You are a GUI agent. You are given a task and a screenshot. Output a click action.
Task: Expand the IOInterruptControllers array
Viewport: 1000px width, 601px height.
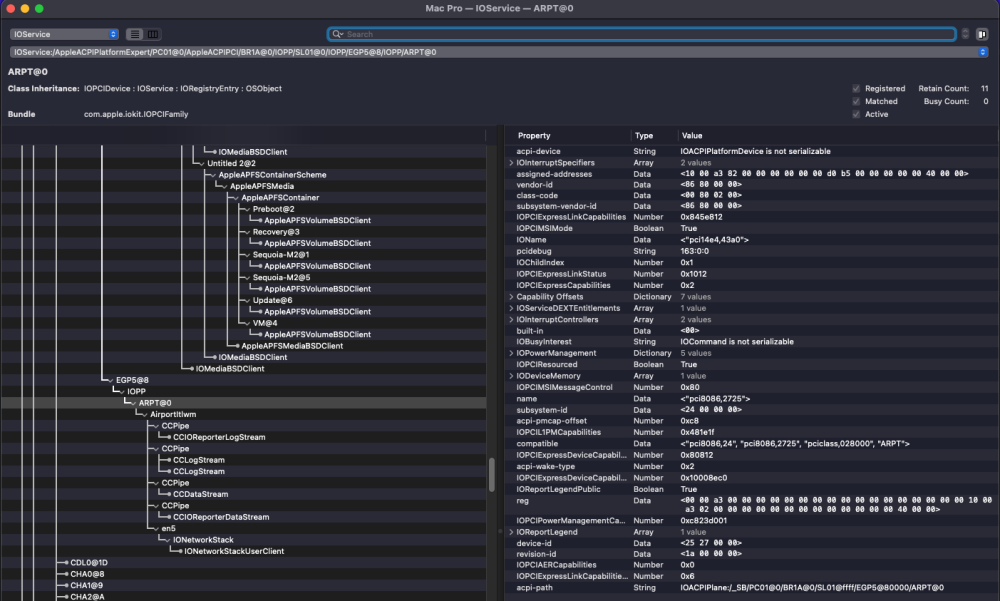511,320
